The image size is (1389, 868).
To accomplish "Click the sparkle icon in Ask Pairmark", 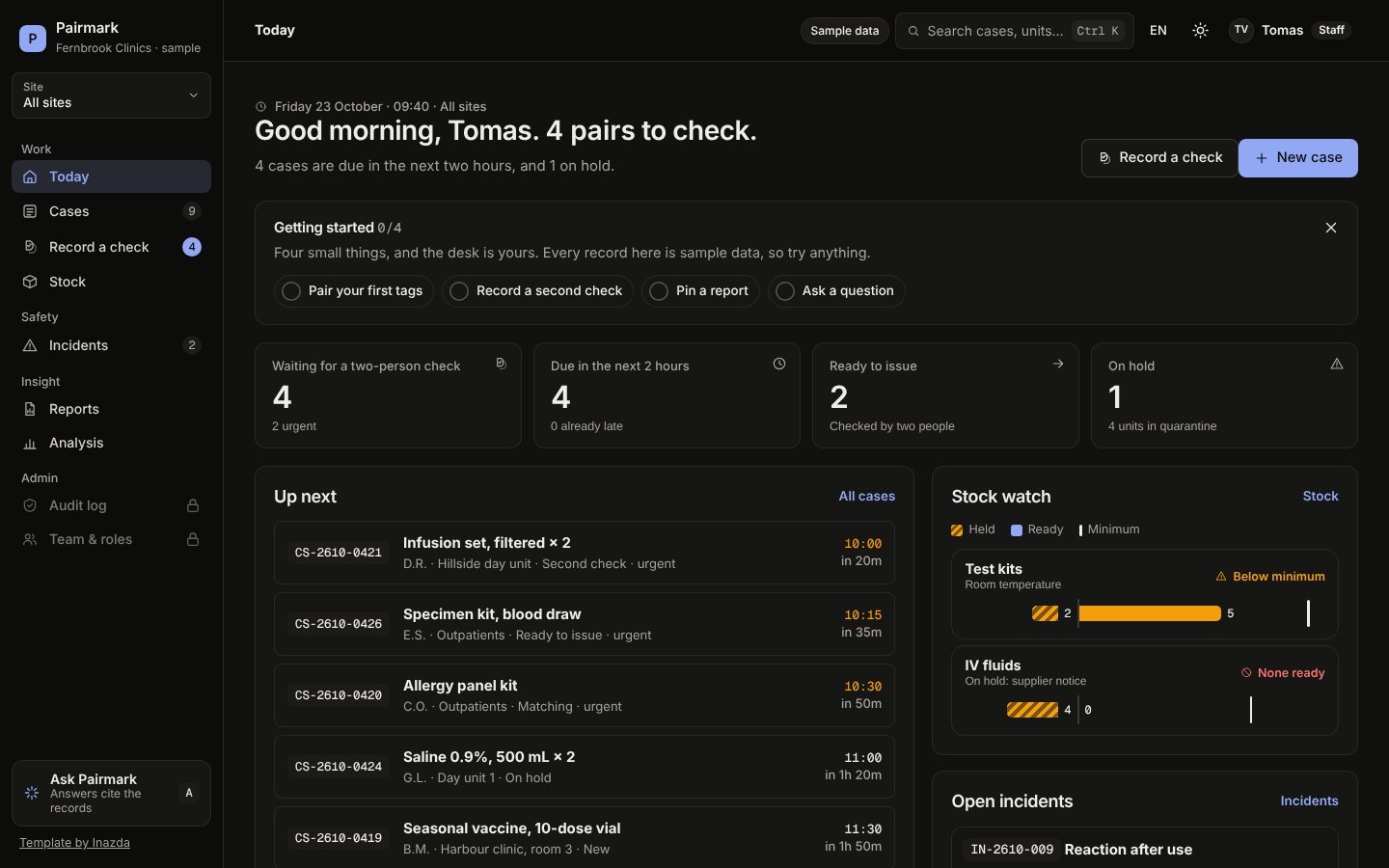I will (32, 793).
